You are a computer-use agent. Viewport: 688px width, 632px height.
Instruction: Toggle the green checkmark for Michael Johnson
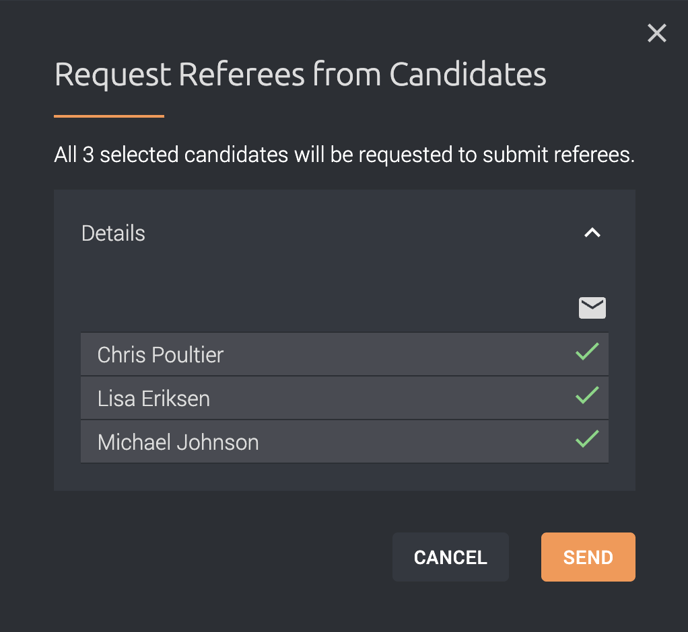587,439
